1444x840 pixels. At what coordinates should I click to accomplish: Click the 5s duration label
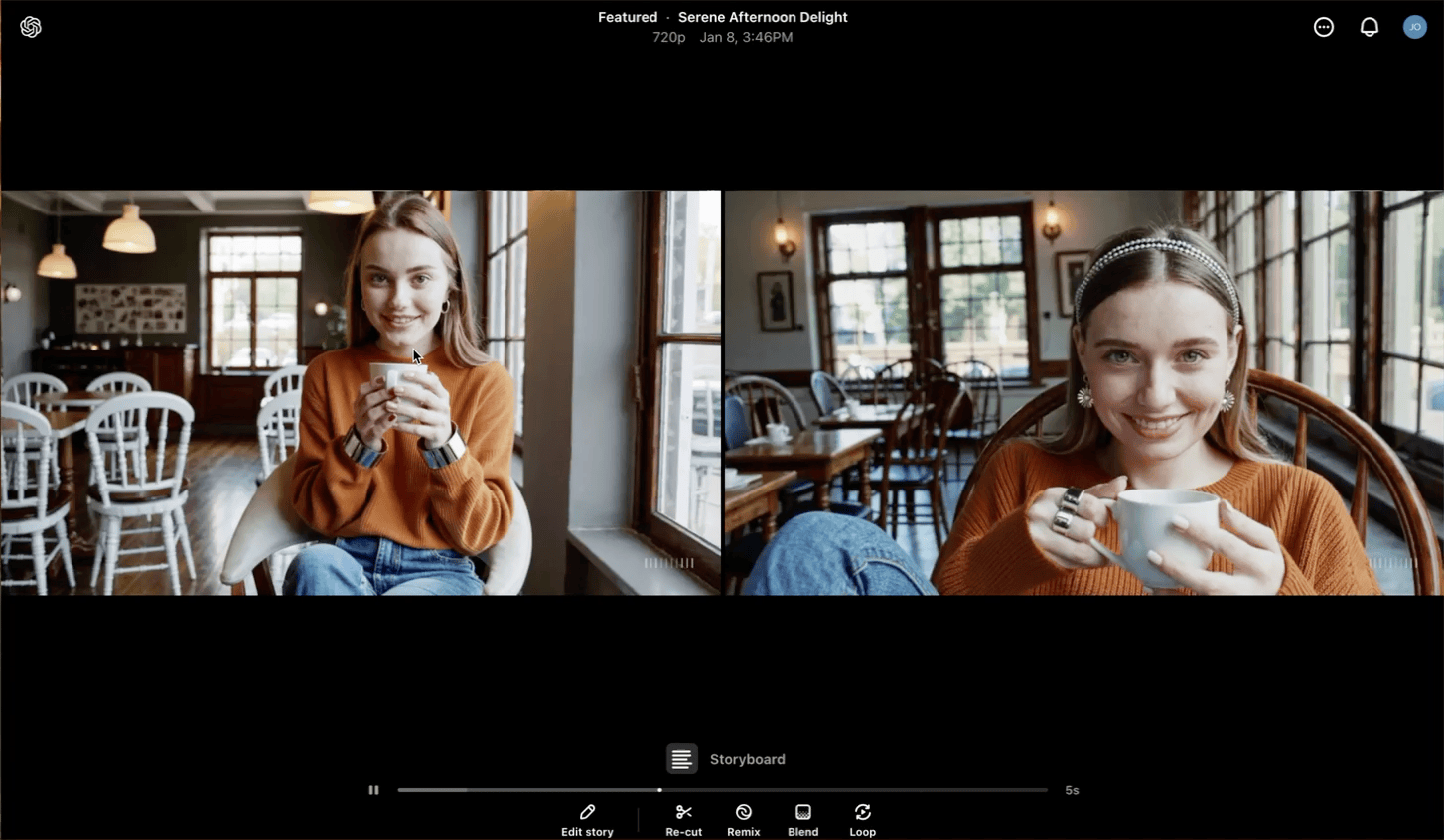1072,790
